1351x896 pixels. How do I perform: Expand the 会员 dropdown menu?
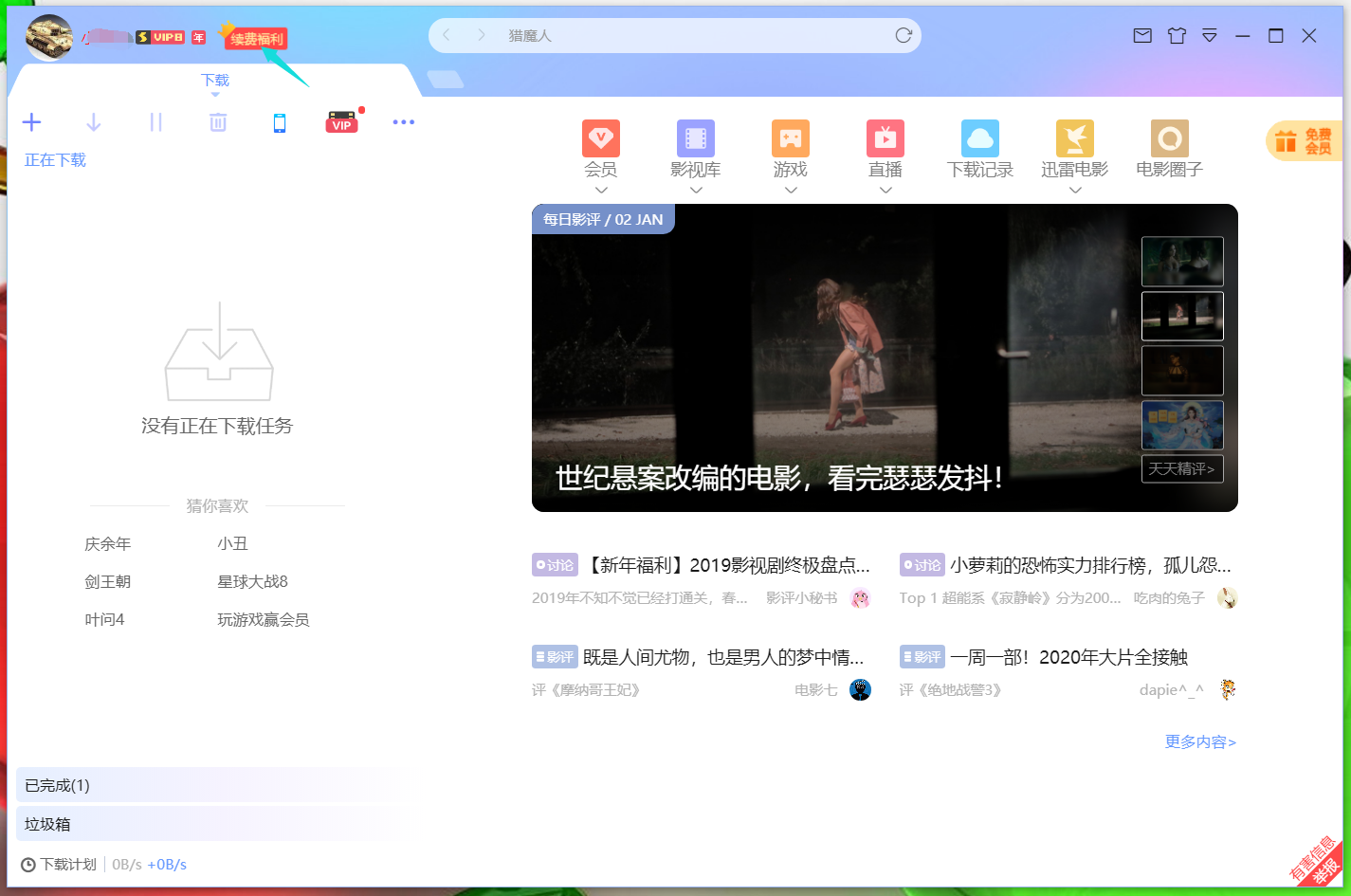(601, 190)
